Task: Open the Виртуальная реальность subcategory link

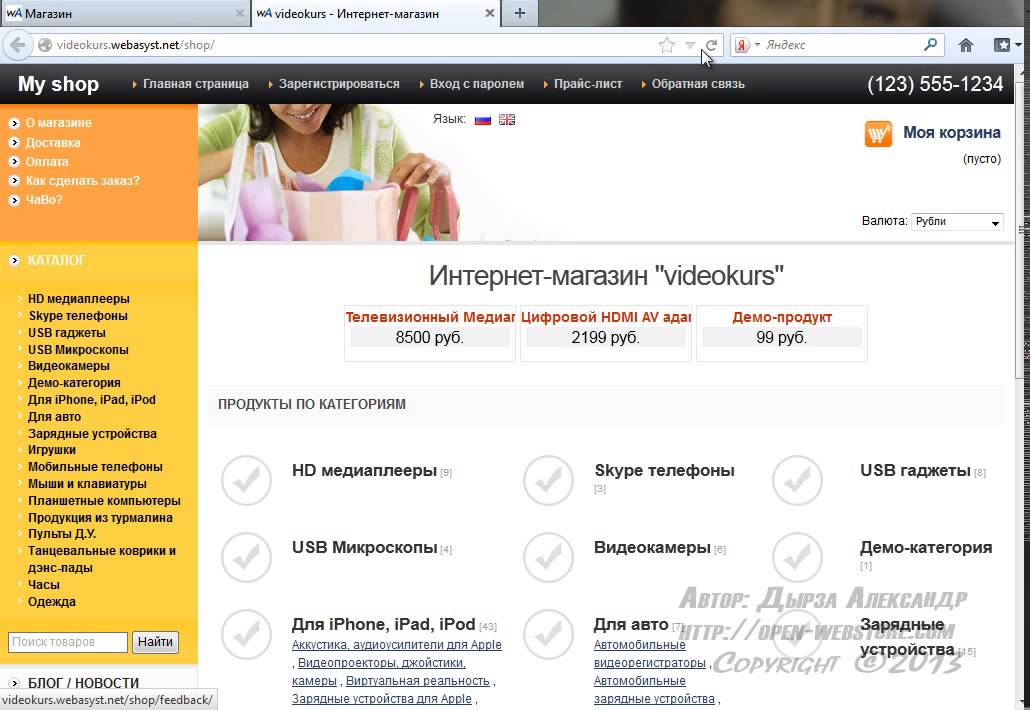Action: (418, 681)
